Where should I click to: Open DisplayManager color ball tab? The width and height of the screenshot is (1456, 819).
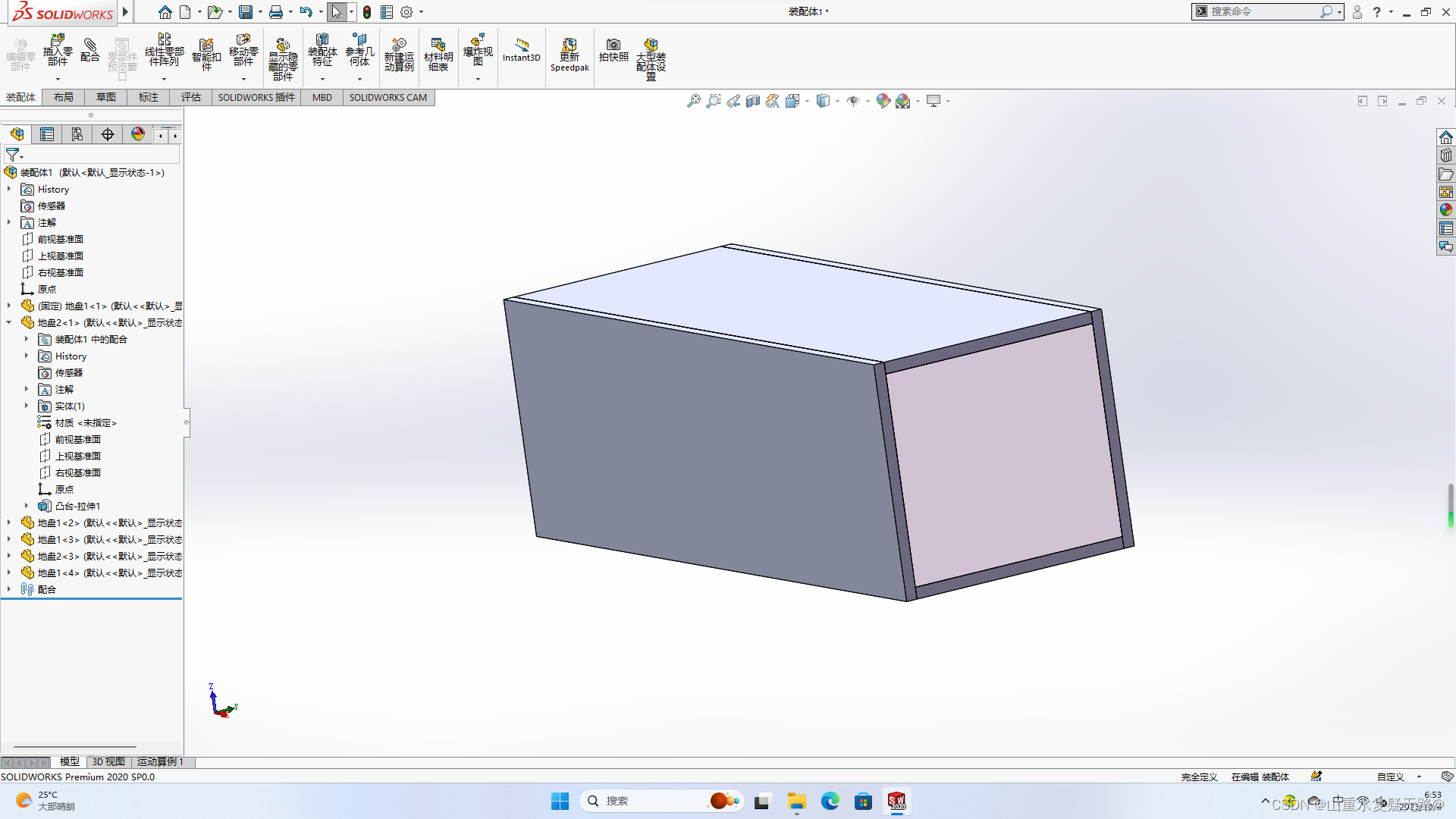click(x=137, y=134)
